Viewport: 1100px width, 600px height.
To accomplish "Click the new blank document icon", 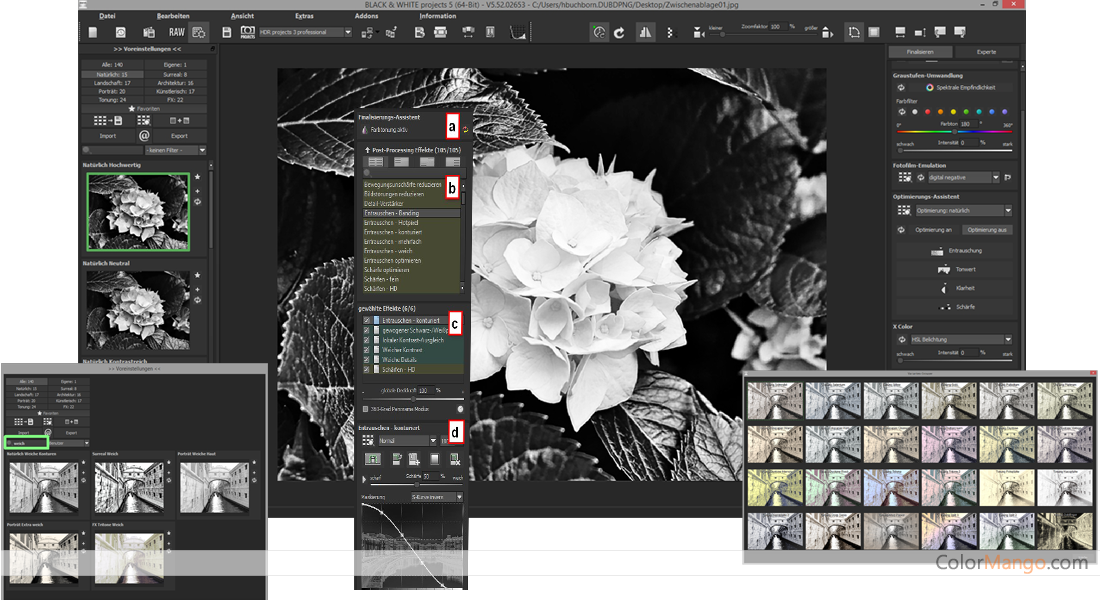I will pos(93,32).
